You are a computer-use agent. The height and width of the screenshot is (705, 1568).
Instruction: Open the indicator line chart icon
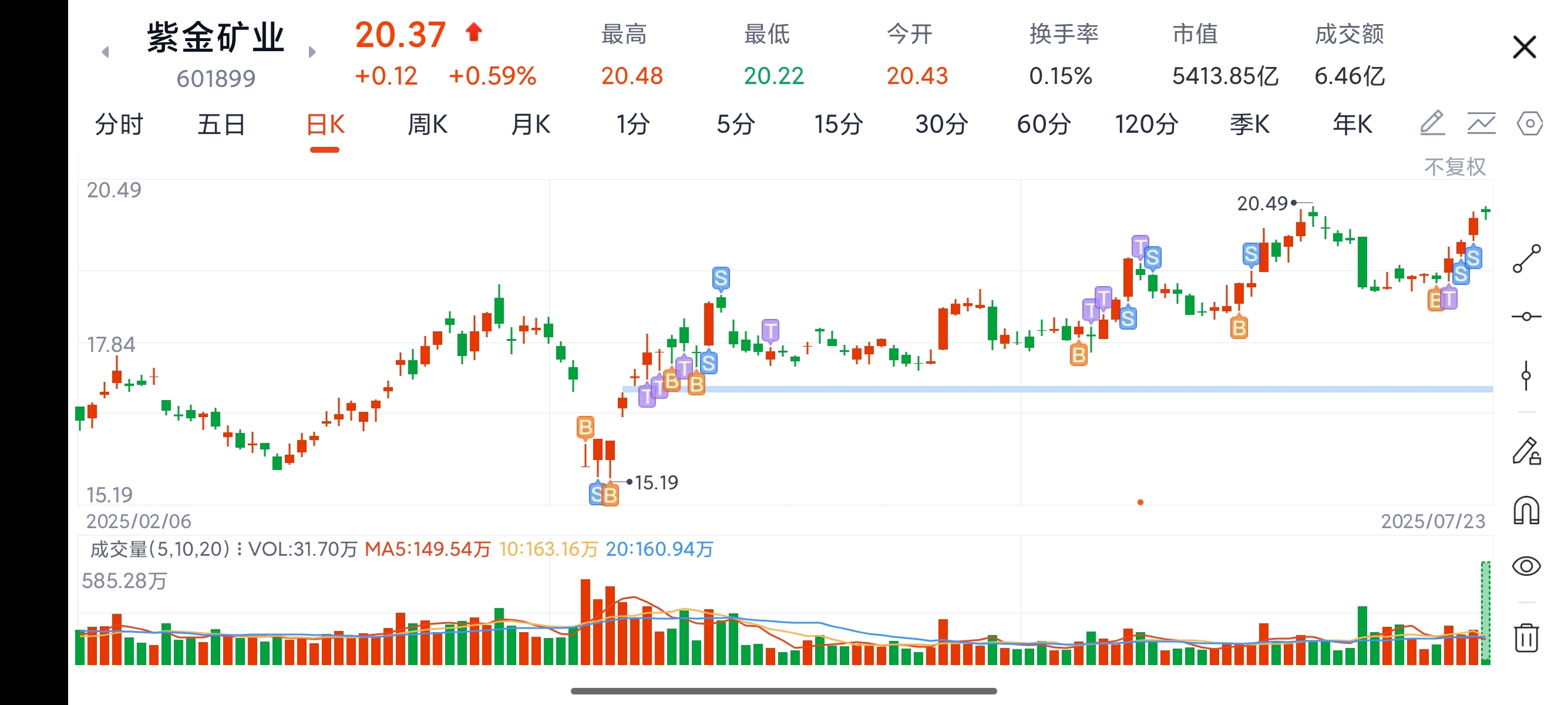[x=1481, y=123]
